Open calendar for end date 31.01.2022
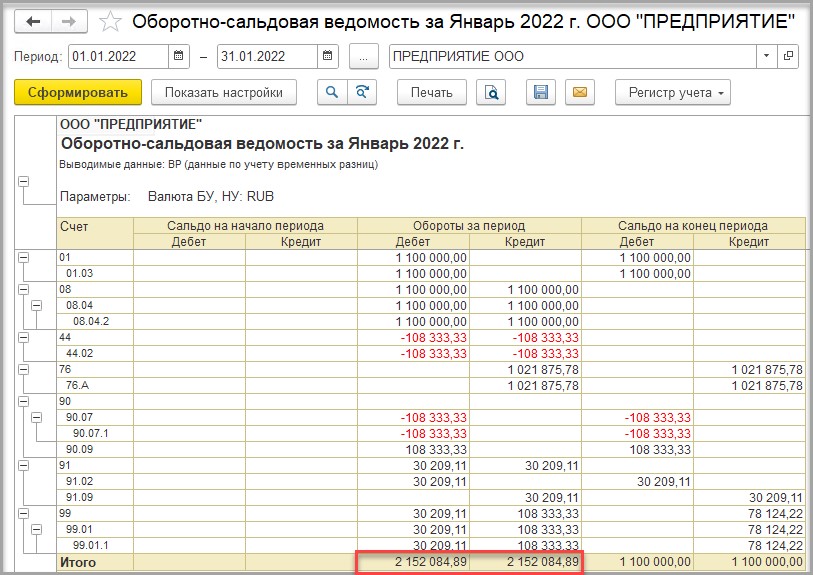This screenshot has width=813, height=575. 328,56
